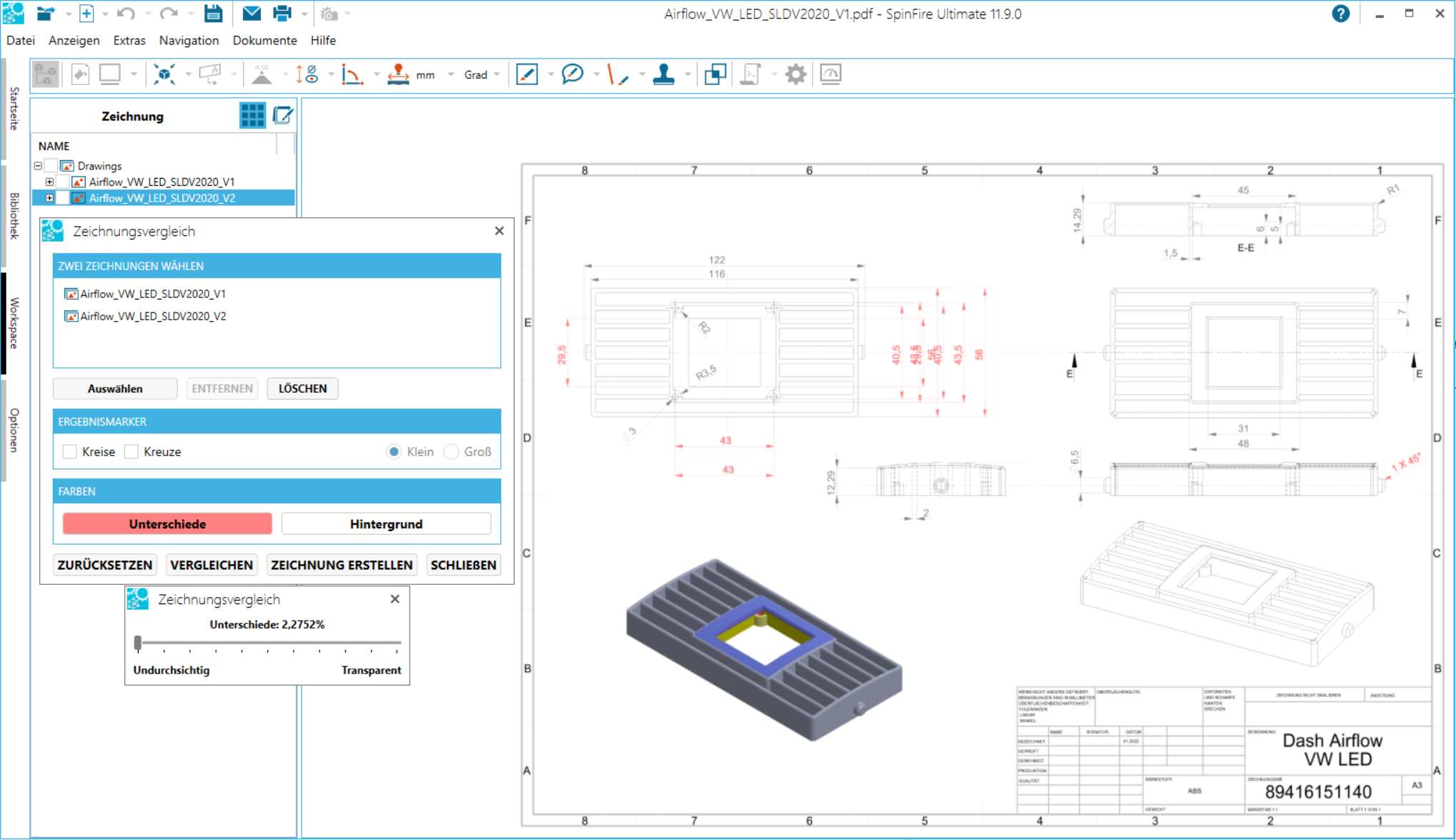The height and width of the screenshot is (840, 1456).
Task: Select the angle measurement tool
Action: [x=352, y=74]
